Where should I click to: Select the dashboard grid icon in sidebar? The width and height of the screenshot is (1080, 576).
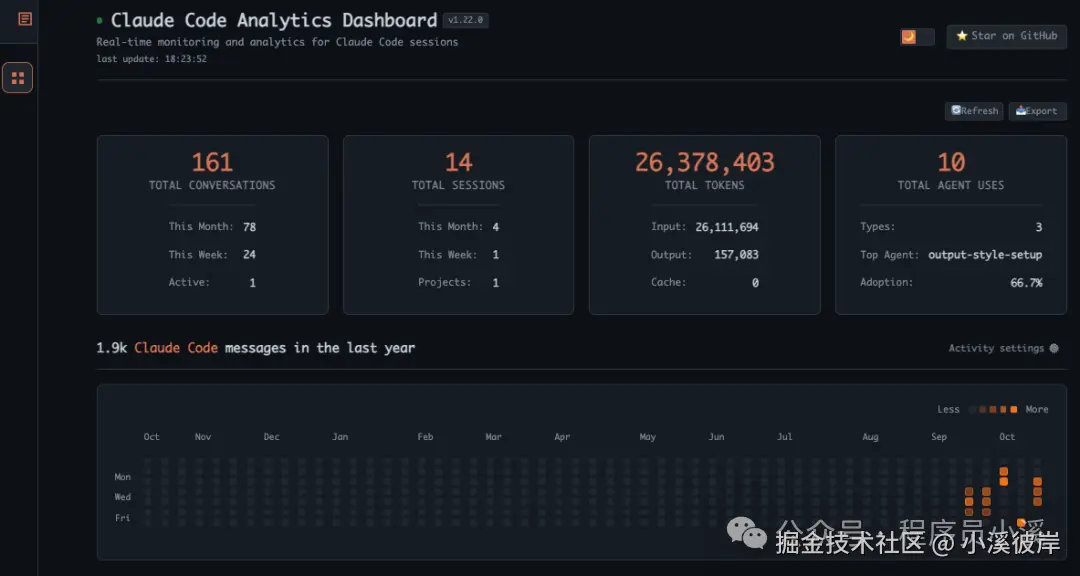pos(18,78)
